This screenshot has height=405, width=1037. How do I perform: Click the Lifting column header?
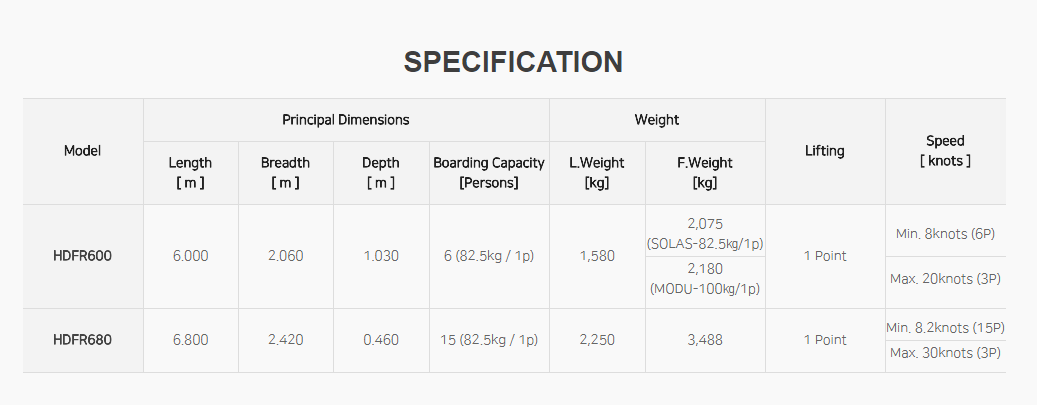point(824,151)
